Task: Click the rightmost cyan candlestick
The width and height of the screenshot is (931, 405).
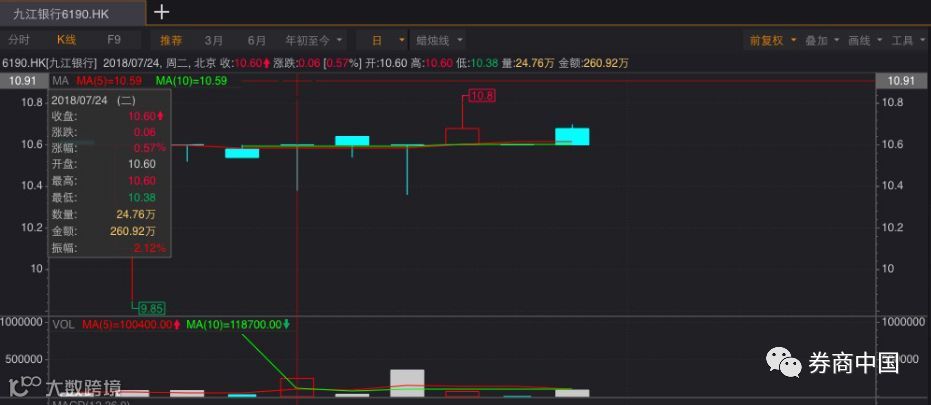Action: (572, 136)
